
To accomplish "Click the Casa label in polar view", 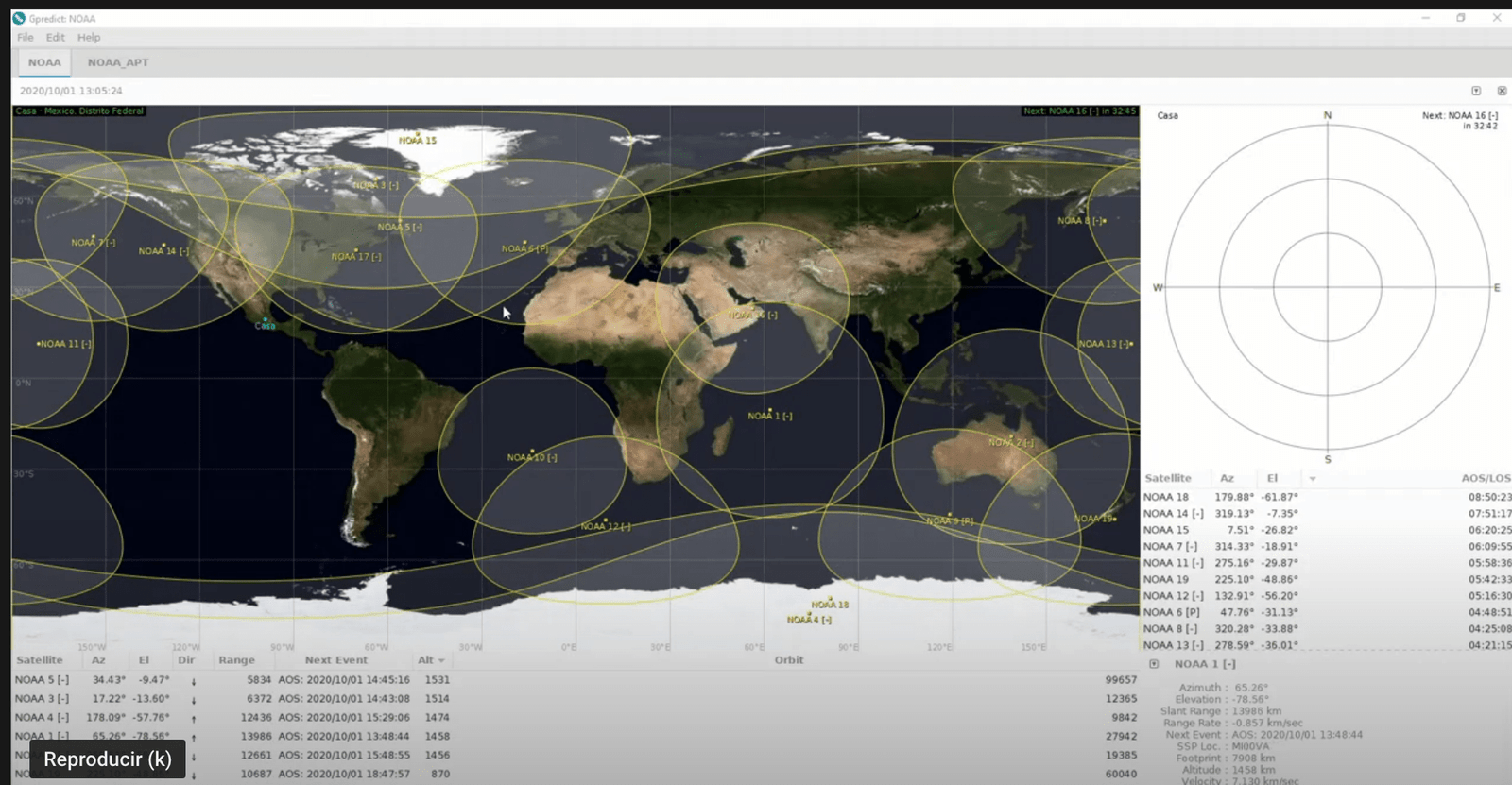I will (1168, 115).
